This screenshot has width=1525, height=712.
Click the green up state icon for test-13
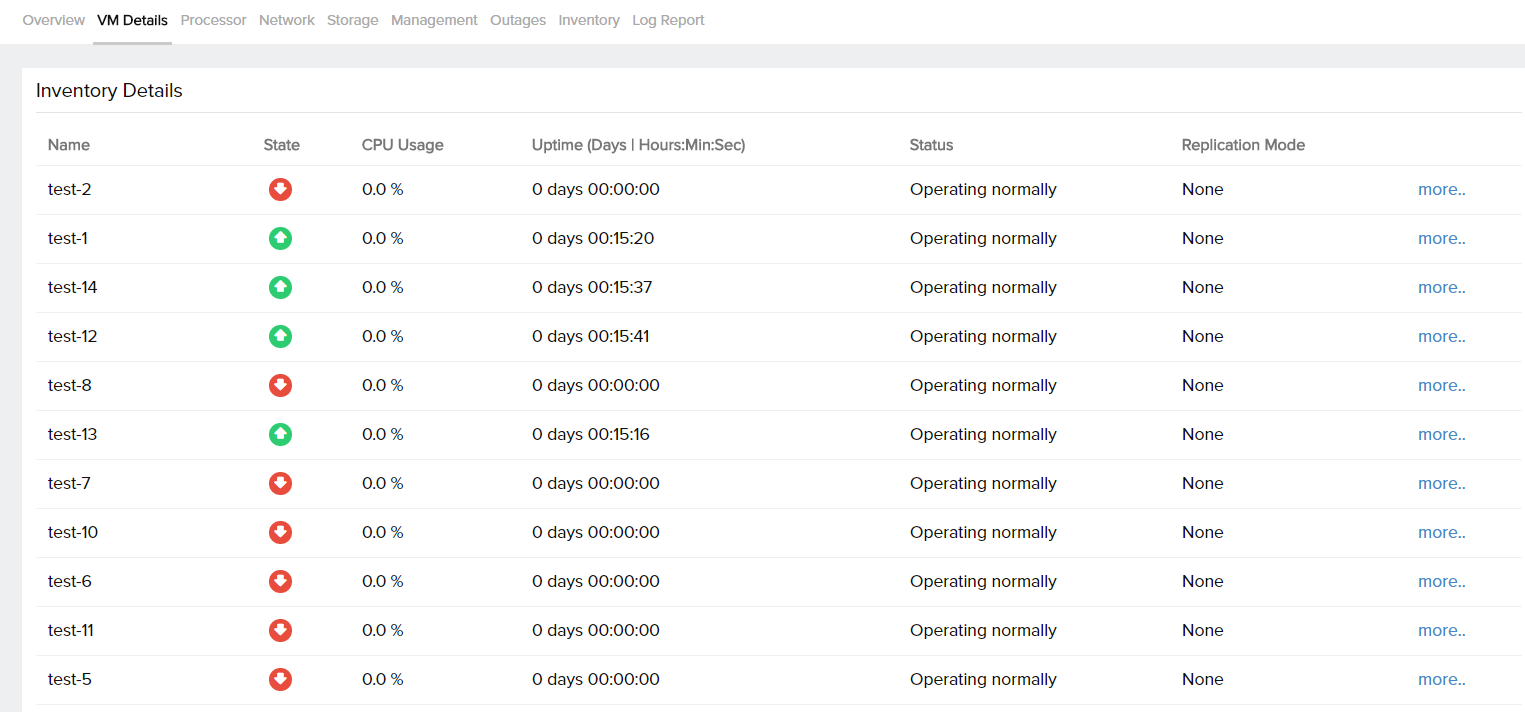[281, 434]
